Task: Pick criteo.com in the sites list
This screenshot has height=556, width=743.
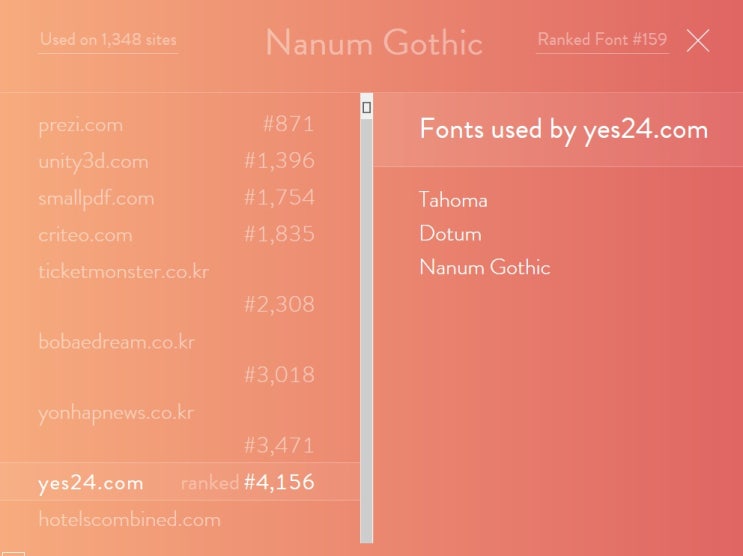Action: 85,235
